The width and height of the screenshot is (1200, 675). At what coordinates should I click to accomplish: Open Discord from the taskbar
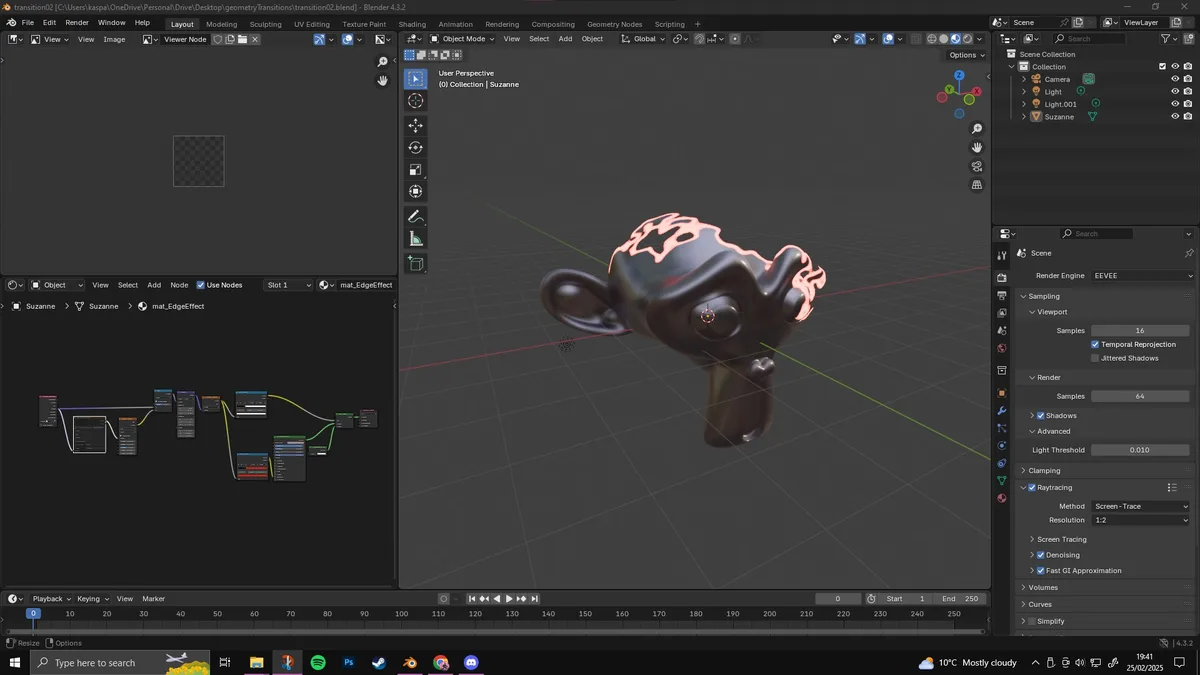[x=472, y=662]
